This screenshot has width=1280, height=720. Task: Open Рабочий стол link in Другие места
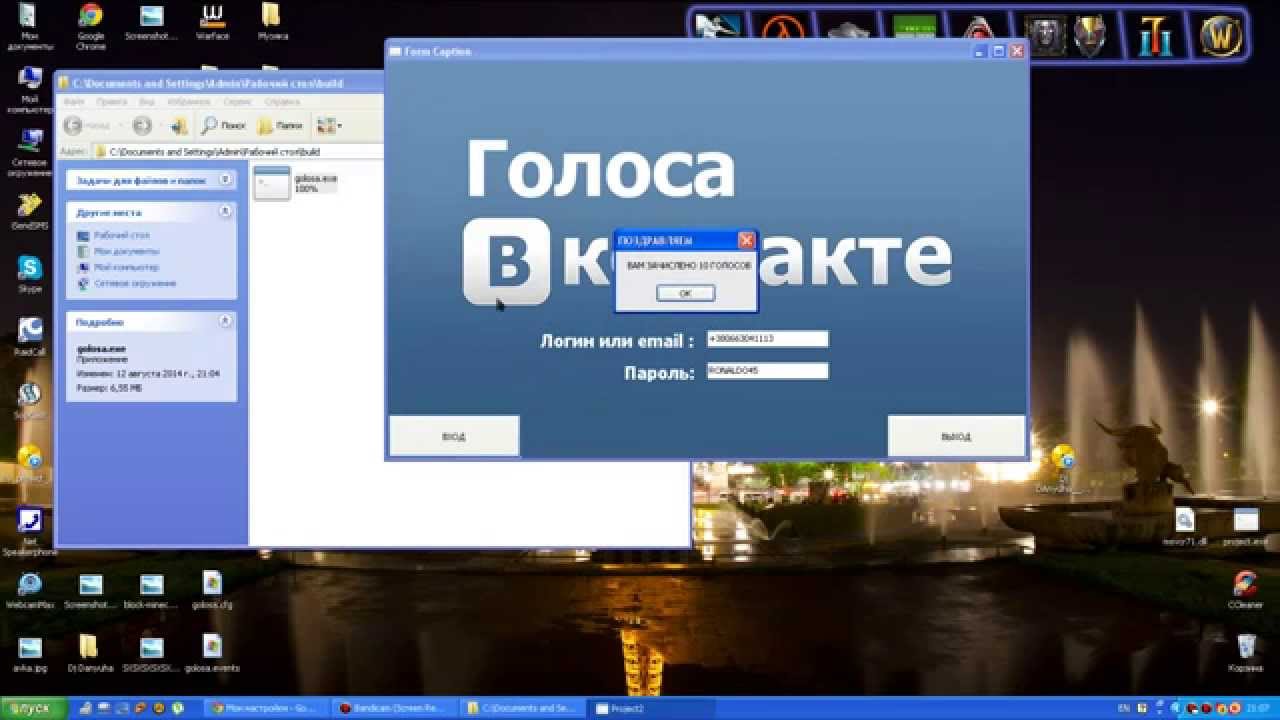(122, 235)
